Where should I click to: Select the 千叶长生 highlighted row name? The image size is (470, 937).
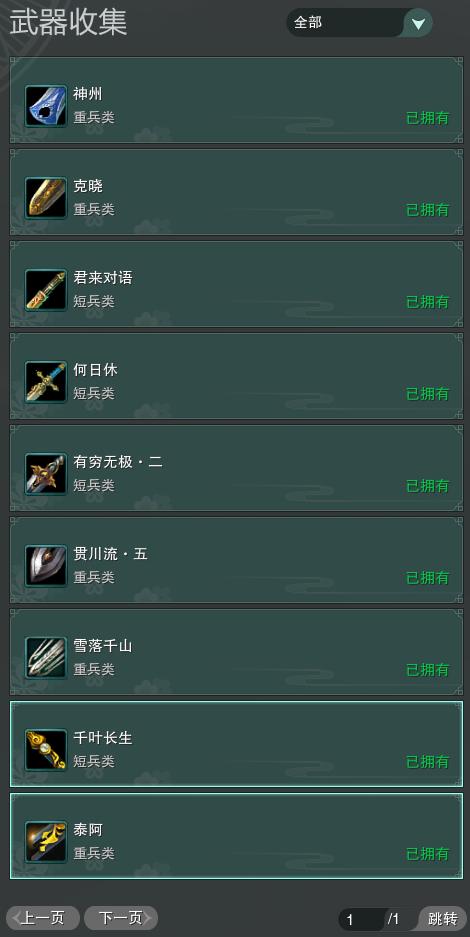click(103, 738)
